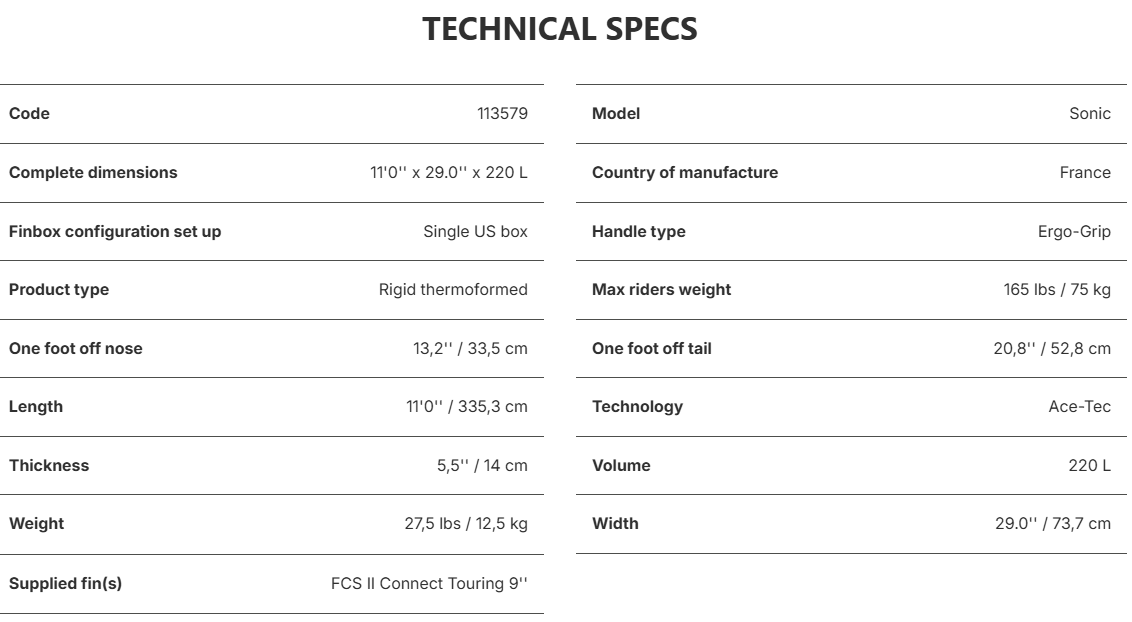Click the Rigid thermoformed product type value
Image resolution: width=1132 pixels, height=622 pixels.
click(453, 289)
